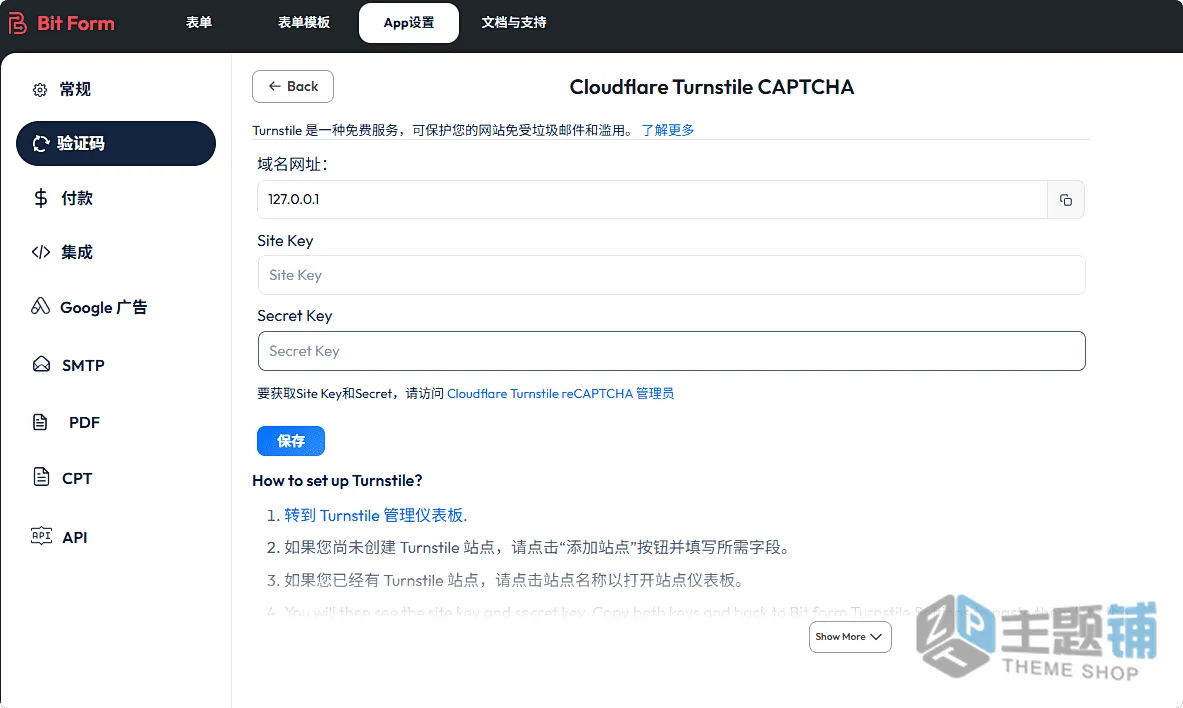Click the Bit Form logo icon
This screenshot has width=1183, height=708.
point(17,23)
